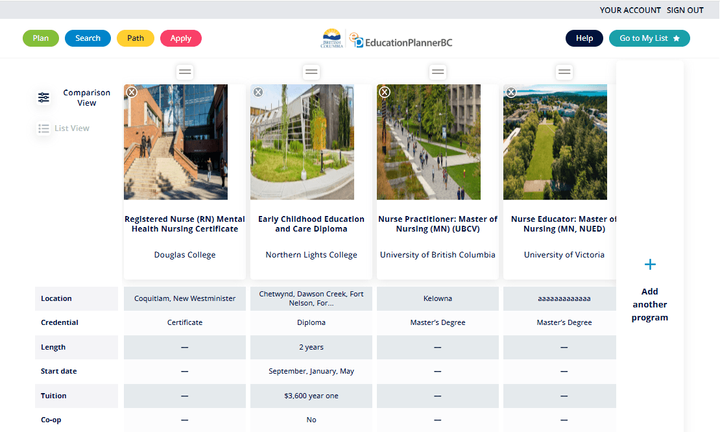Remove the Douglas College program card
Screen dimensions: 720x432
click(x=131, y=92)
